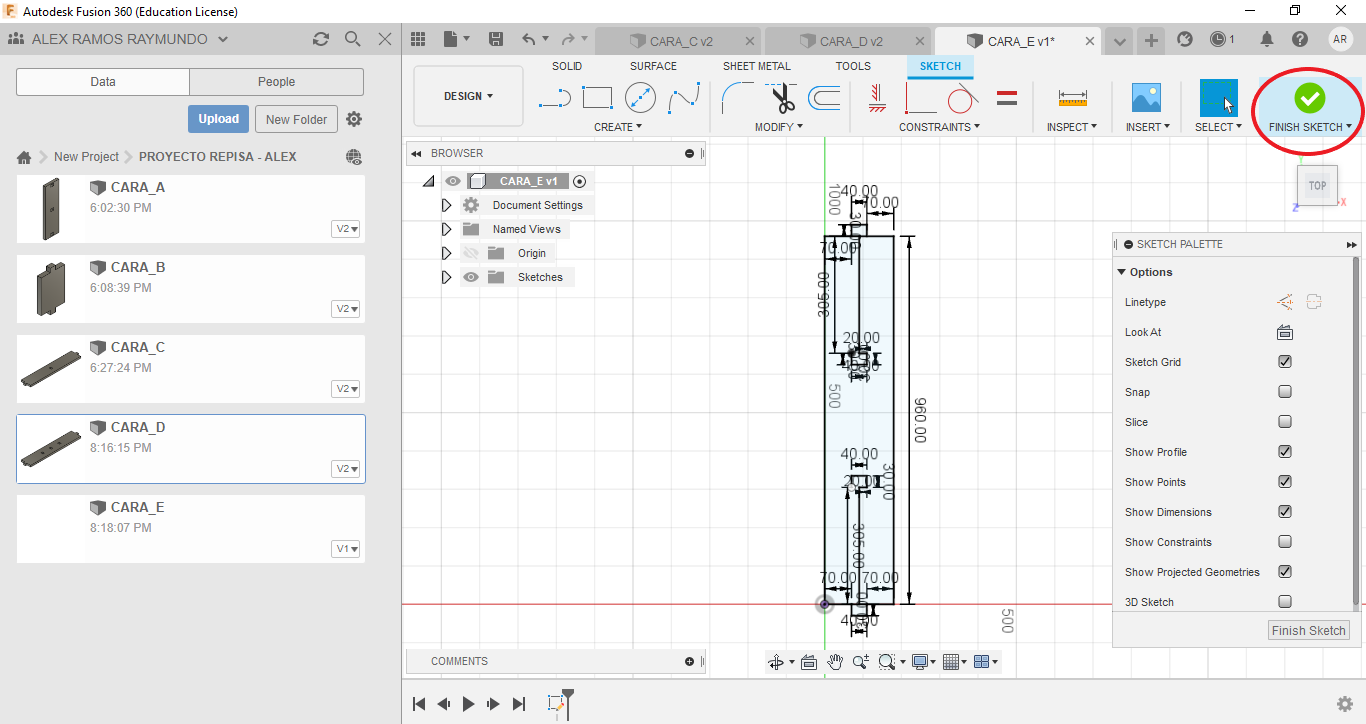Open the DESIGN workspace dropdown
This screenshot has width=1366, height=724.
(x=468, y=97)
